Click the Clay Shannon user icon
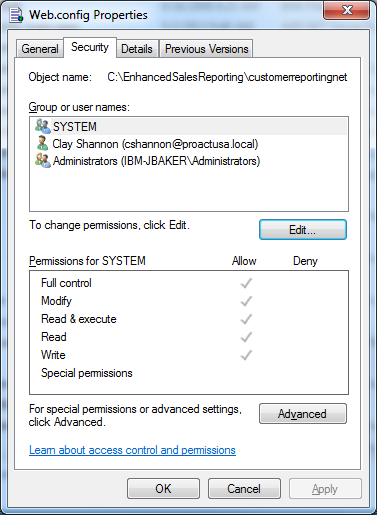This screenshot has height=515, width=377. point(42,143)
